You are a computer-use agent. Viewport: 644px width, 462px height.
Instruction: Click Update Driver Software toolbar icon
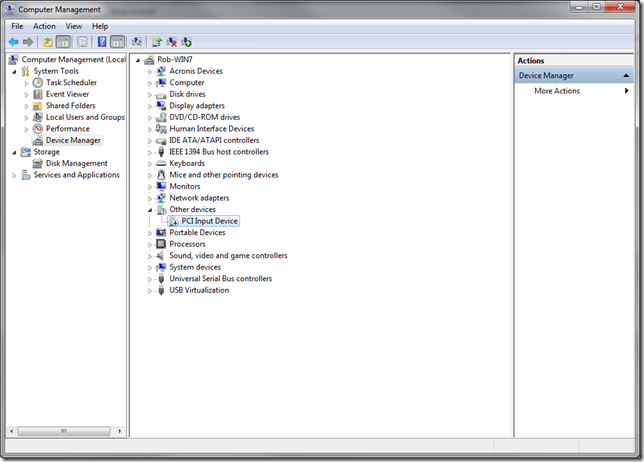(157, 42)
